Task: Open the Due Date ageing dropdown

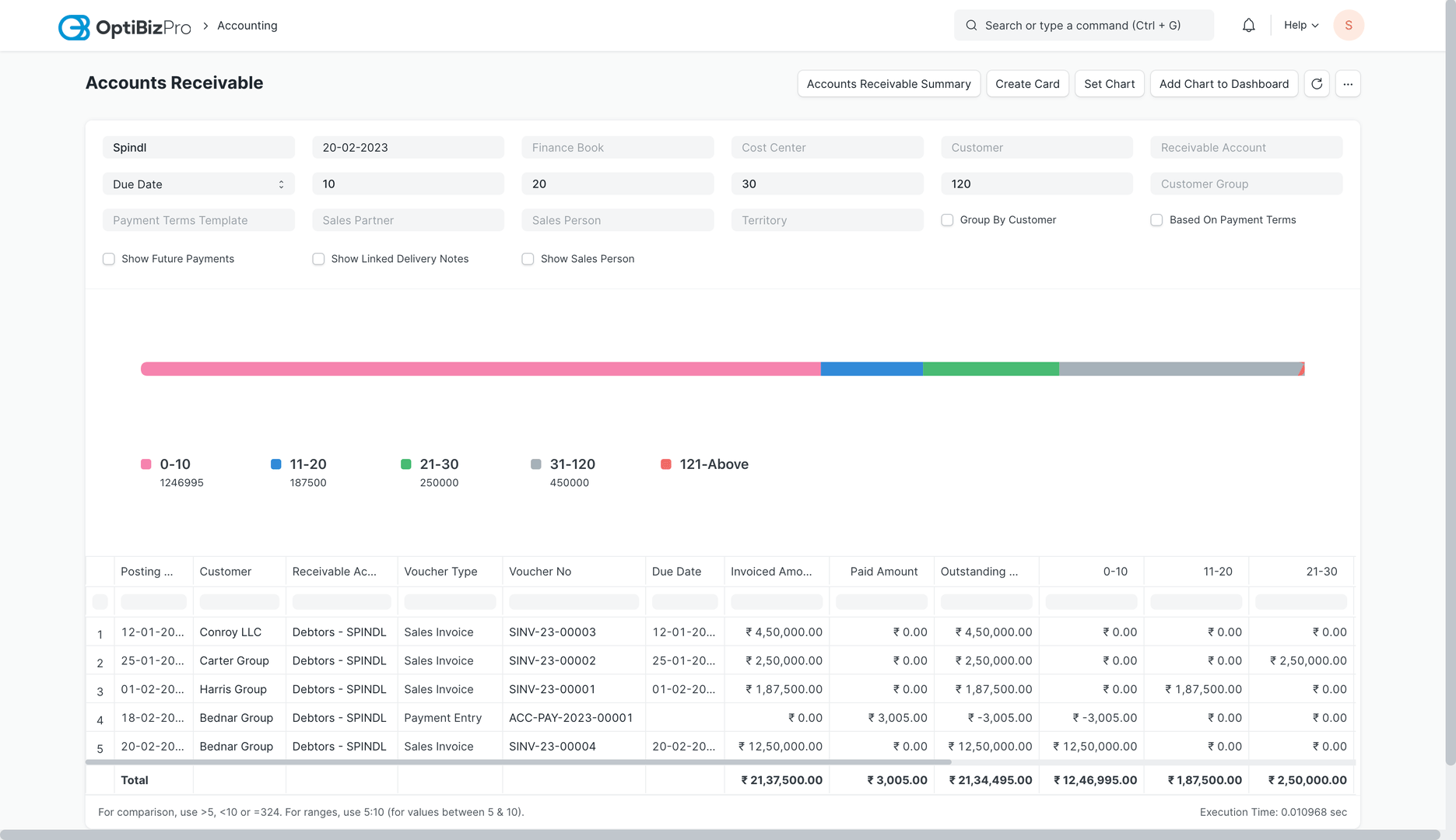Action: (198, 184)
